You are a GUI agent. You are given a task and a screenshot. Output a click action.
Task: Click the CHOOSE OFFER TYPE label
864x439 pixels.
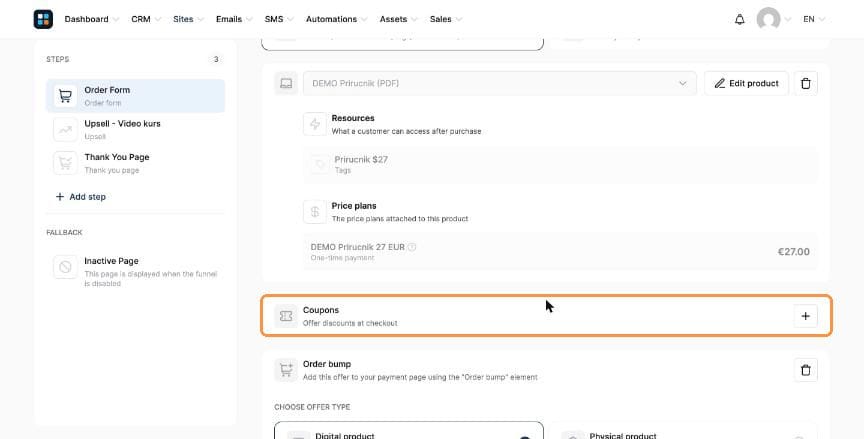(312, 407)
